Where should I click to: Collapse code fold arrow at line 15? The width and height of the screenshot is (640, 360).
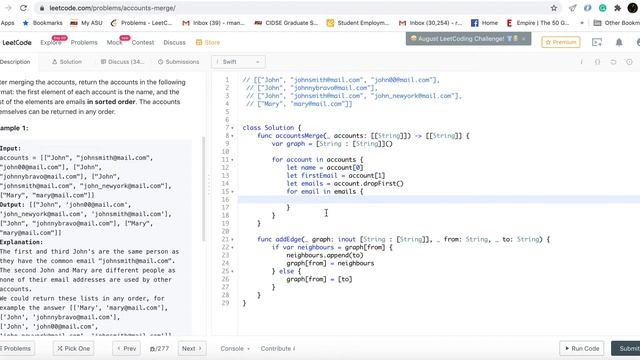pos(233,191)
